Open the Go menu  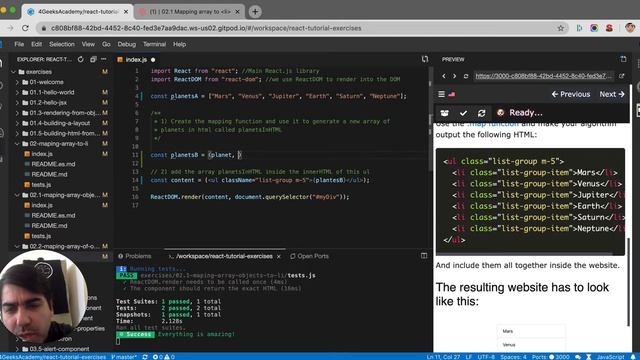(106, 44)
